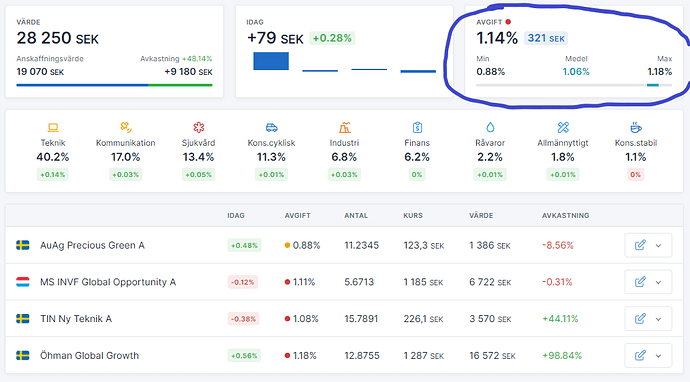Click the large blue bar in IDAG chart

click(271, 61)
